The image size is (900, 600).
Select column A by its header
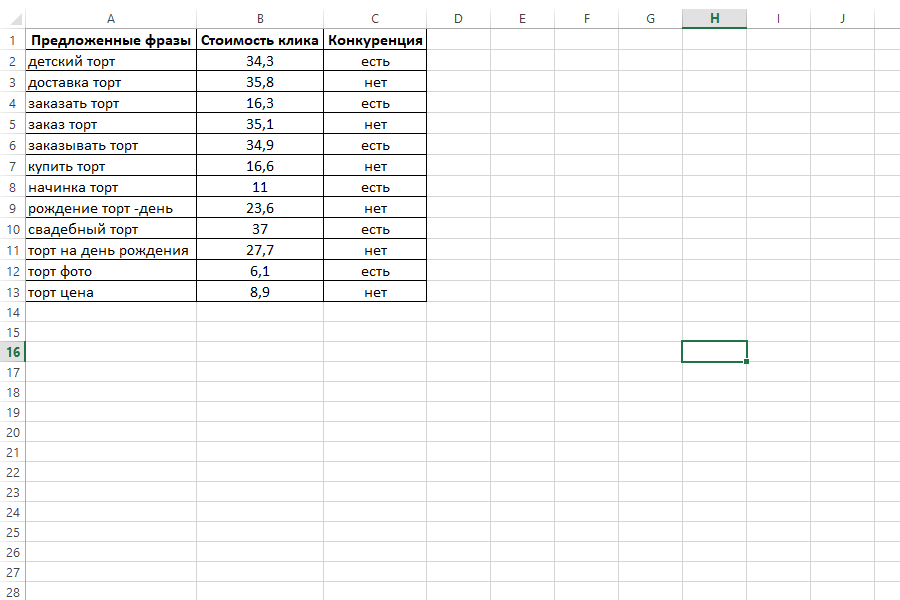(x=110, y=19)
